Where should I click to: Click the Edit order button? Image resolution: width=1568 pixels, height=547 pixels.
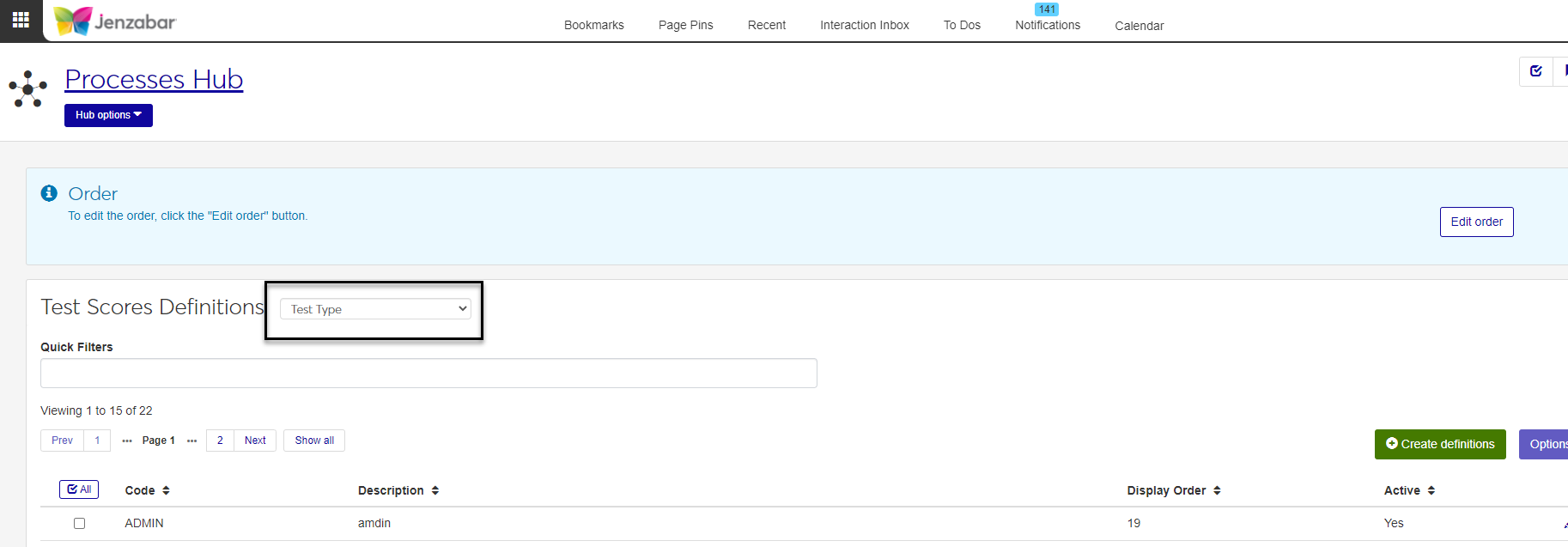click(x=1476, y=222)
